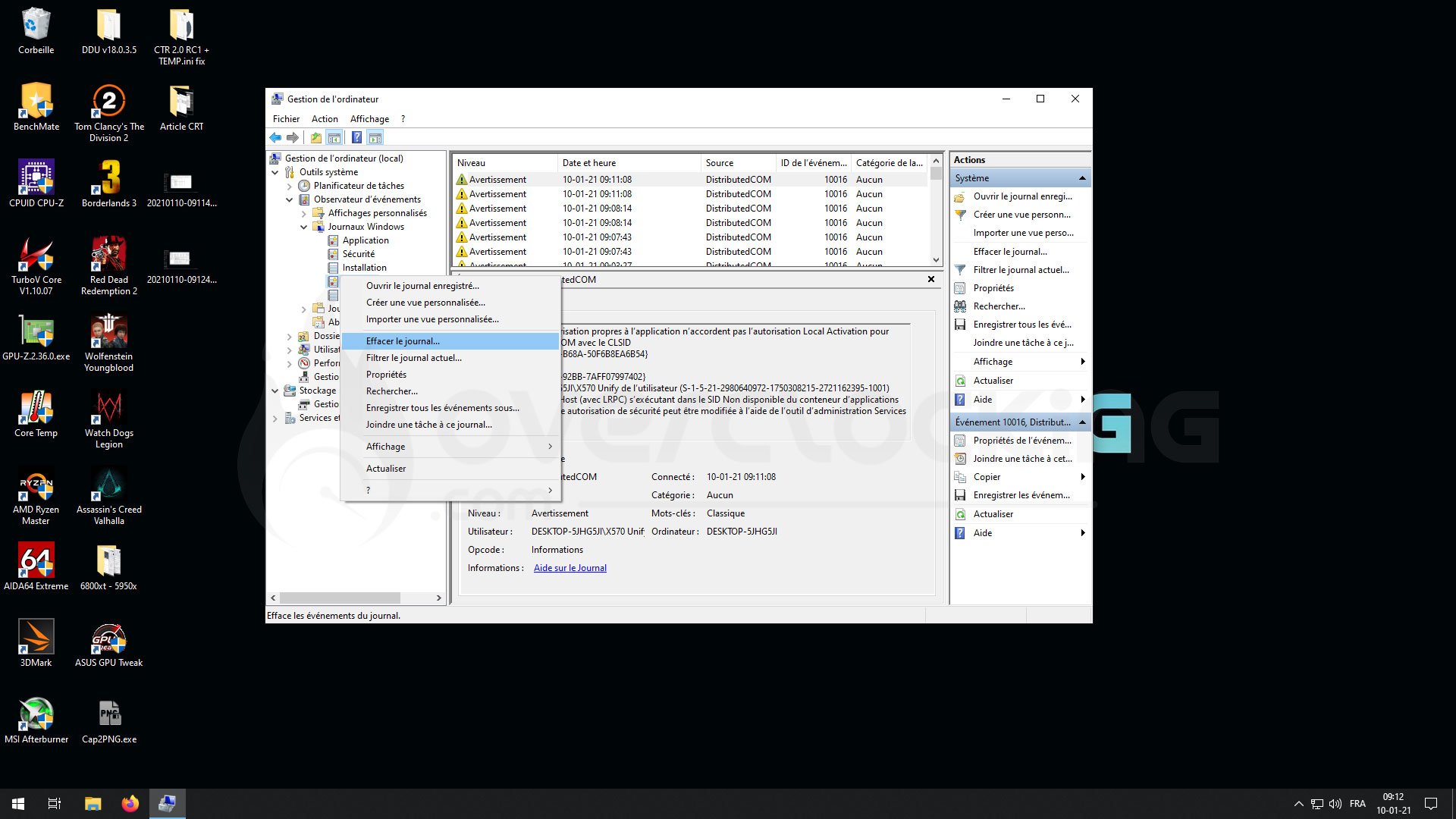Toggle the show/hide console tree toolbar icon
Viewport: 1456px width, 819px height.
pyautogui.click(x=334, y=138)
